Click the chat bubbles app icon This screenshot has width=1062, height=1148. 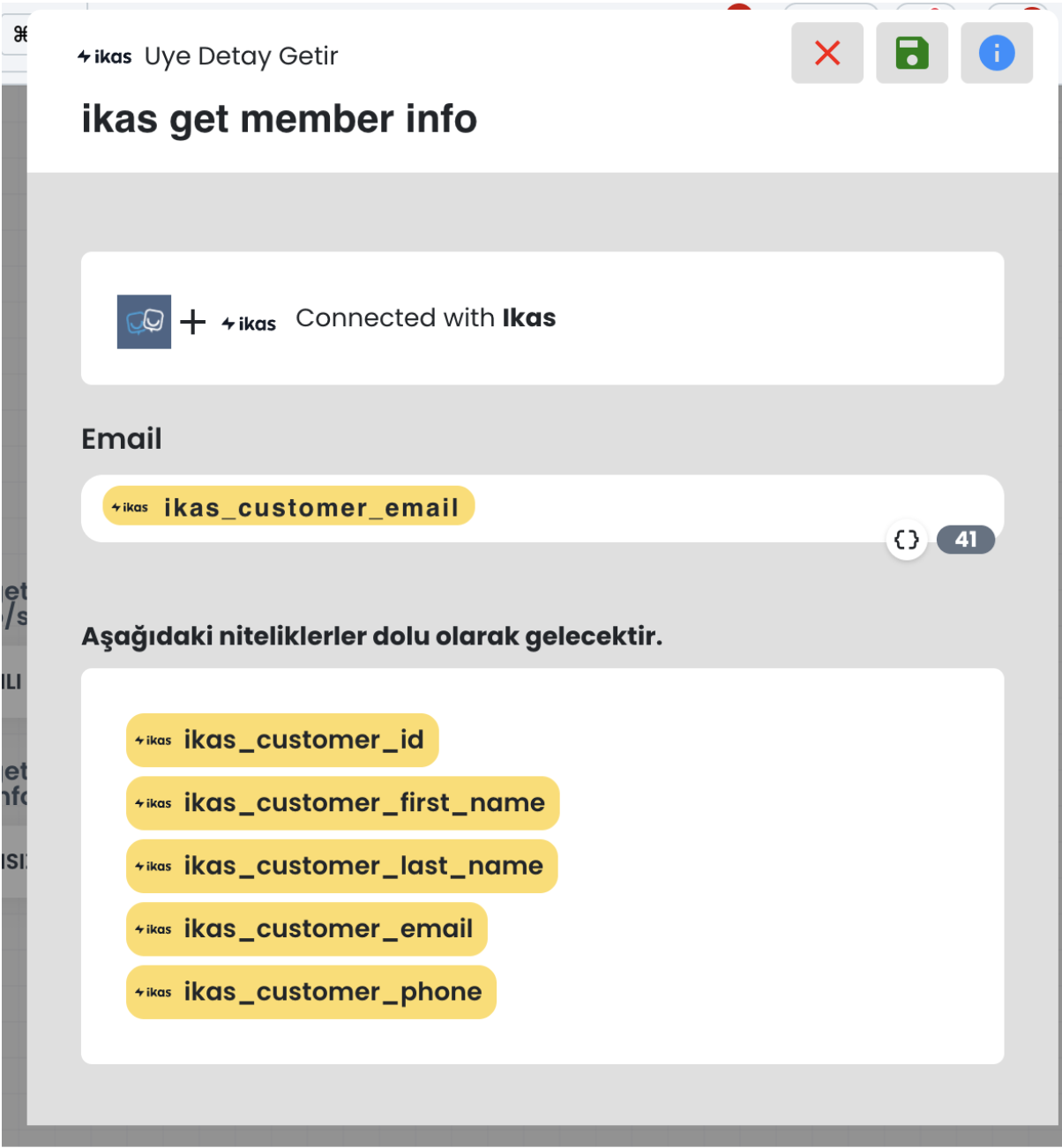point(144,322)
